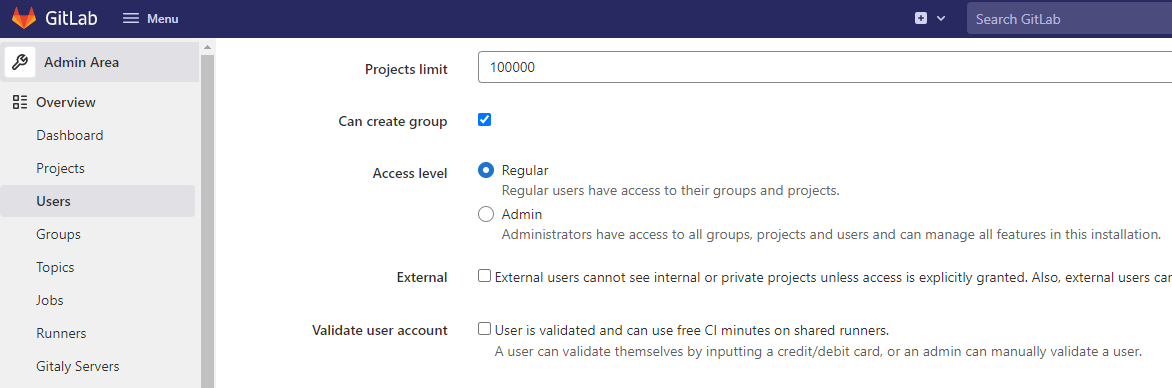The image size is (1172, 388).
Task: Click the 'Access level' label
Action: (x=410, y=173)
